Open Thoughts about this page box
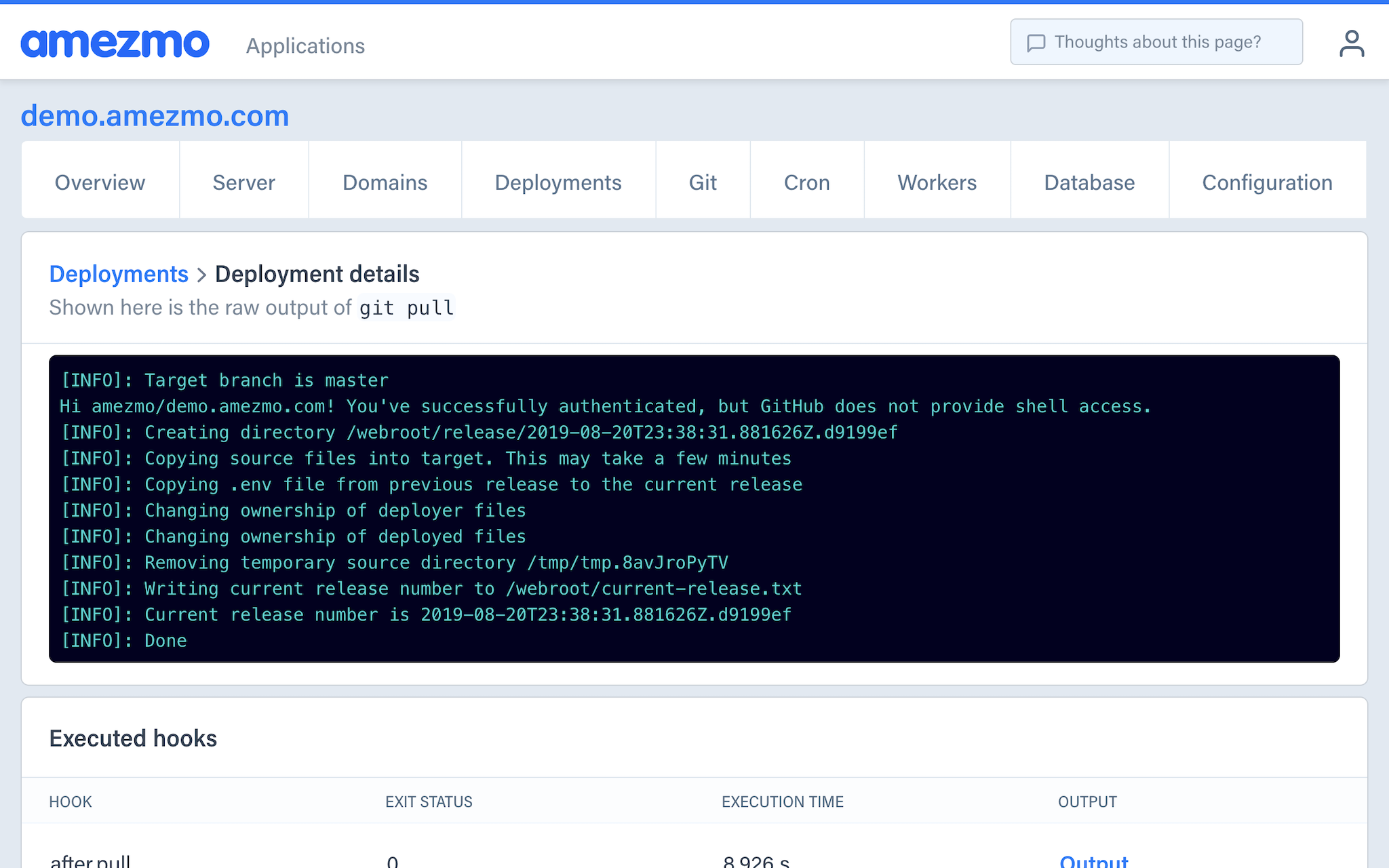Viewport: 1389px width, 868px height. pyautogui.click(x=1156, y=42)
